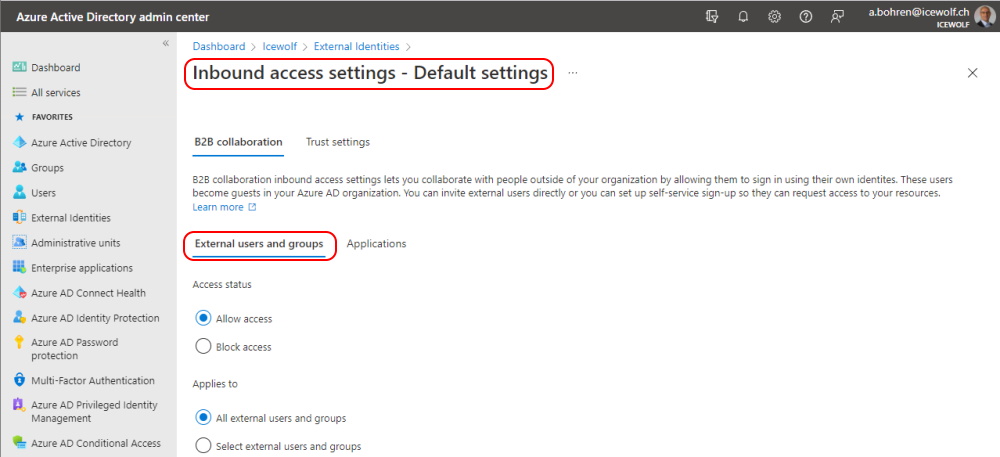
Task: Click the Multi-Factor Authentication lock icon
Action: tap(19, 380)
